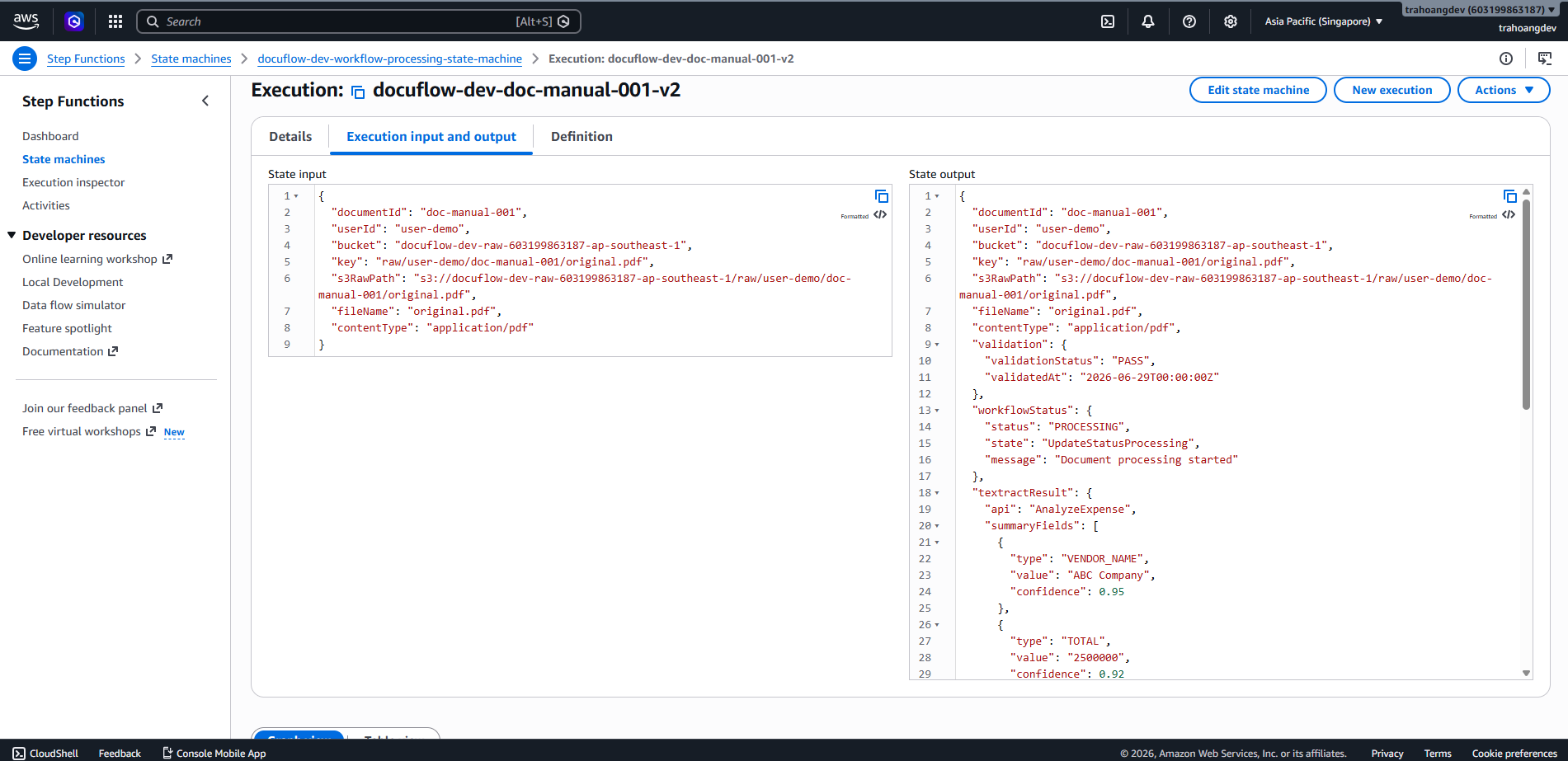The height and width of the screenshot is (761, 1568).
Task: Fold the object at line 26 in State output
Action: pos(937,625)
